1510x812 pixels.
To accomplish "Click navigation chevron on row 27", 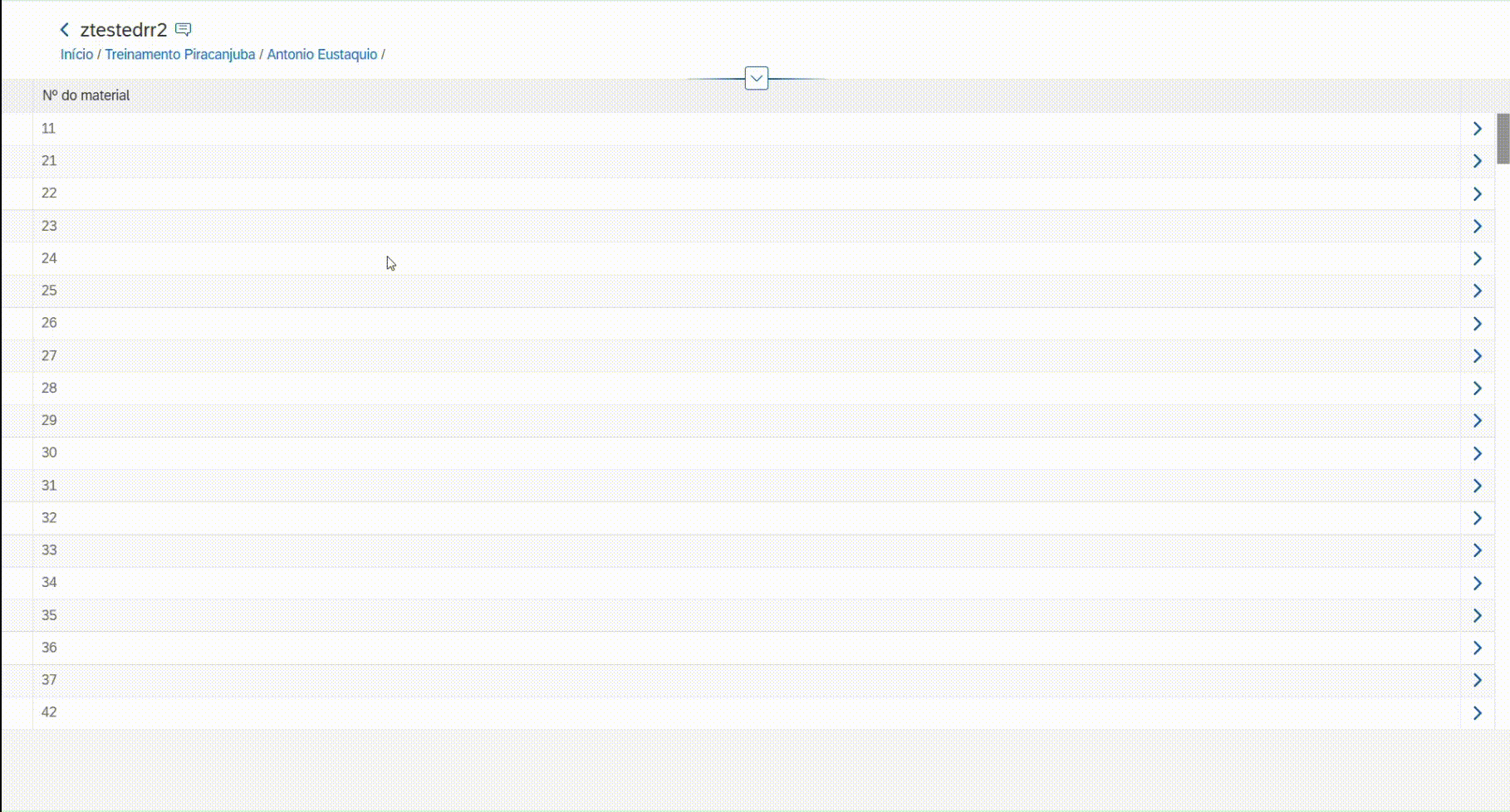I will [x=1477, y=355].
